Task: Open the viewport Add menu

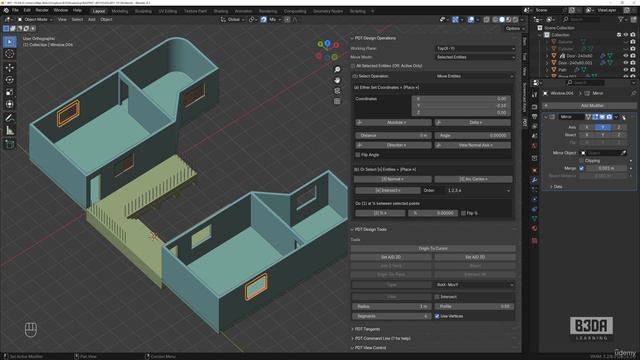Action: click(x=91, y=20)
